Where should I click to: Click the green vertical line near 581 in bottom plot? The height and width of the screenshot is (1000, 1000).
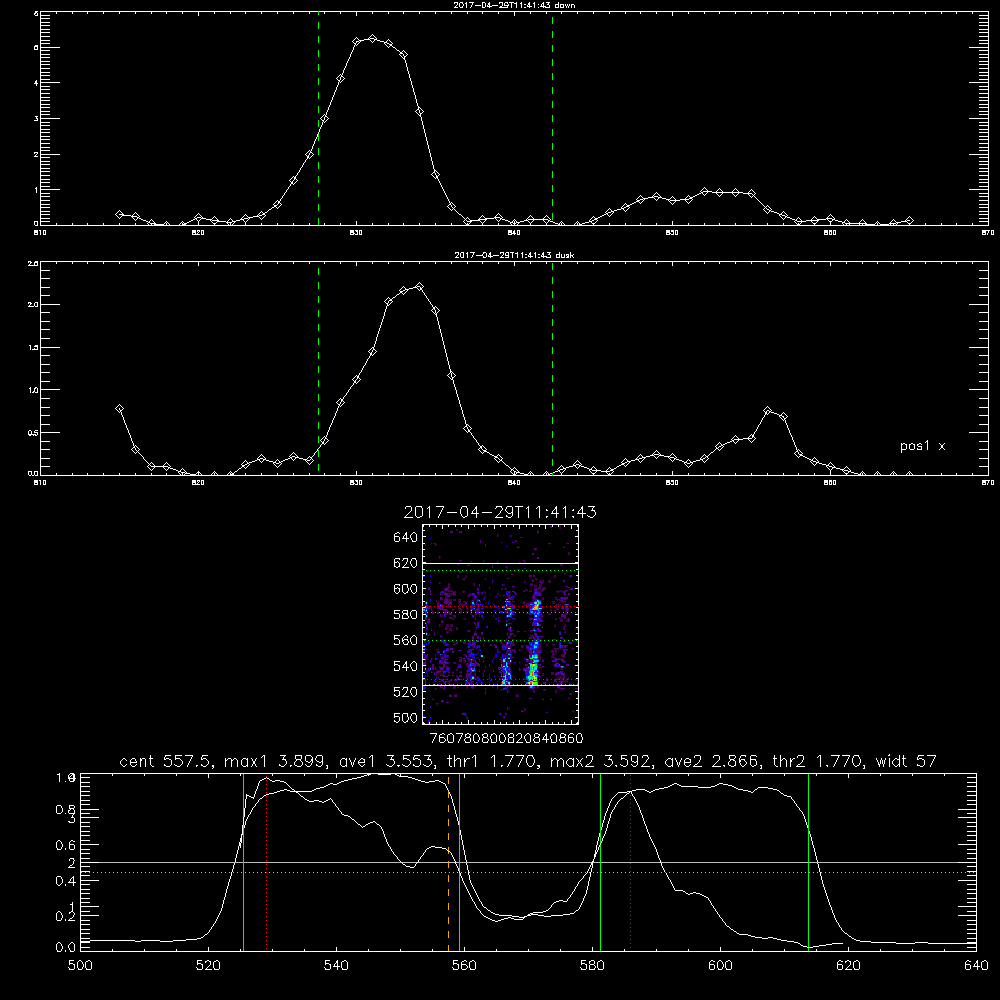coord(600,862)
